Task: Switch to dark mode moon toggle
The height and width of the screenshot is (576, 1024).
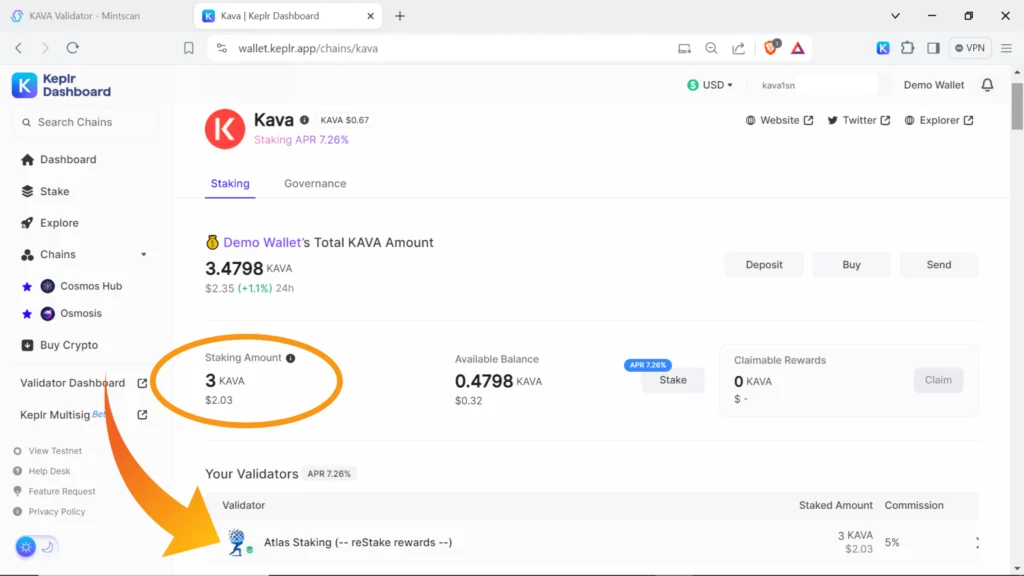Action: (x=47, y=546)
